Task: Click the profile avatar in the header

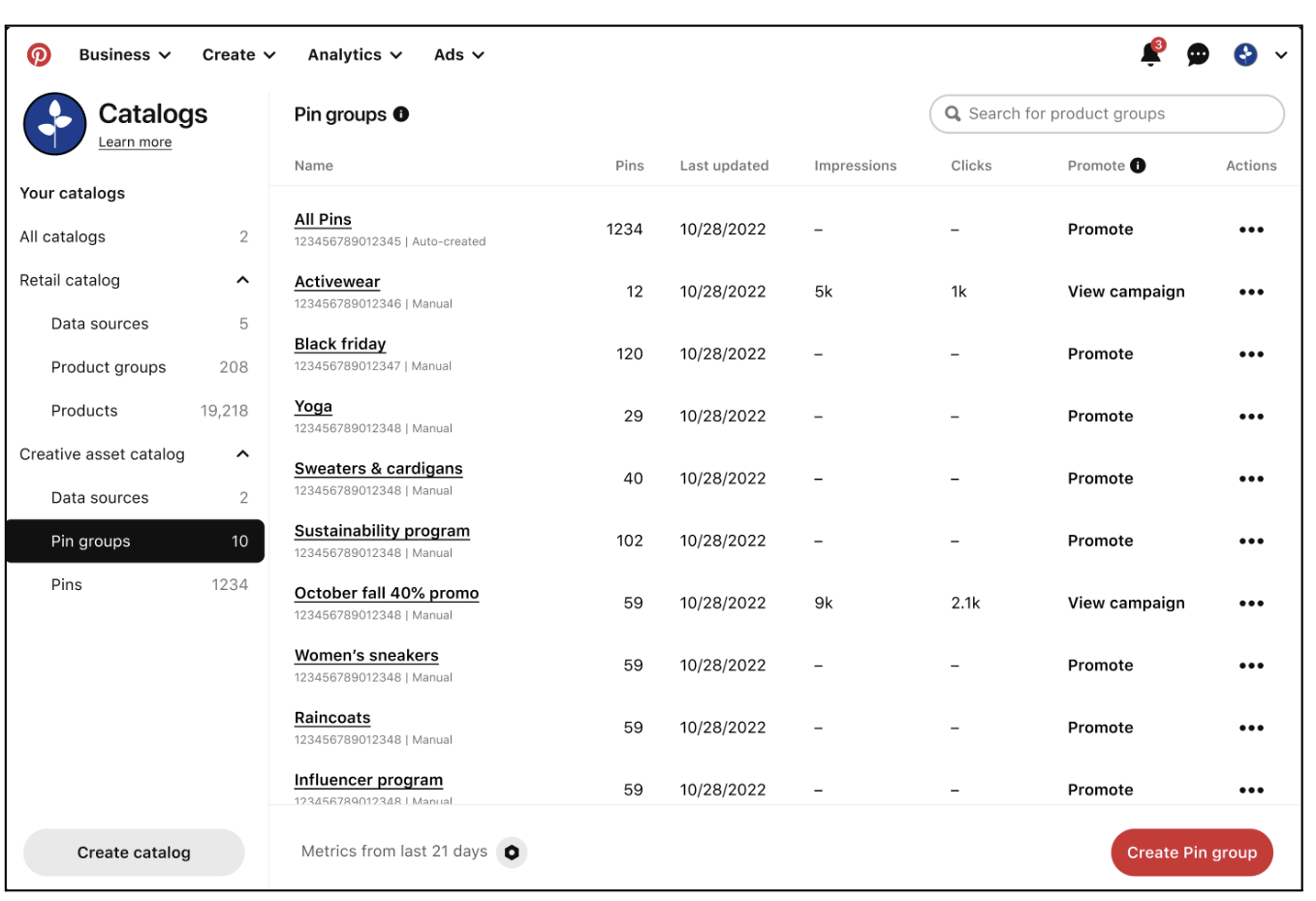Action: [x=1245, y=54]
